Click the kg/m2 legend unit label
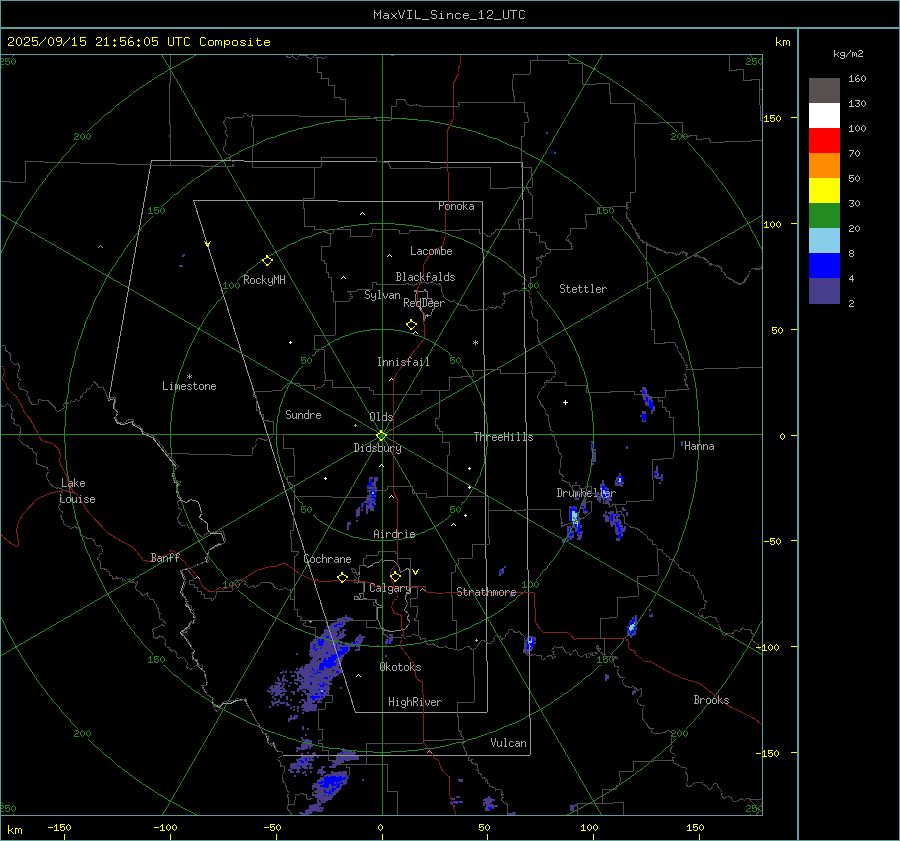900x841 pixels. pos(848,54)
